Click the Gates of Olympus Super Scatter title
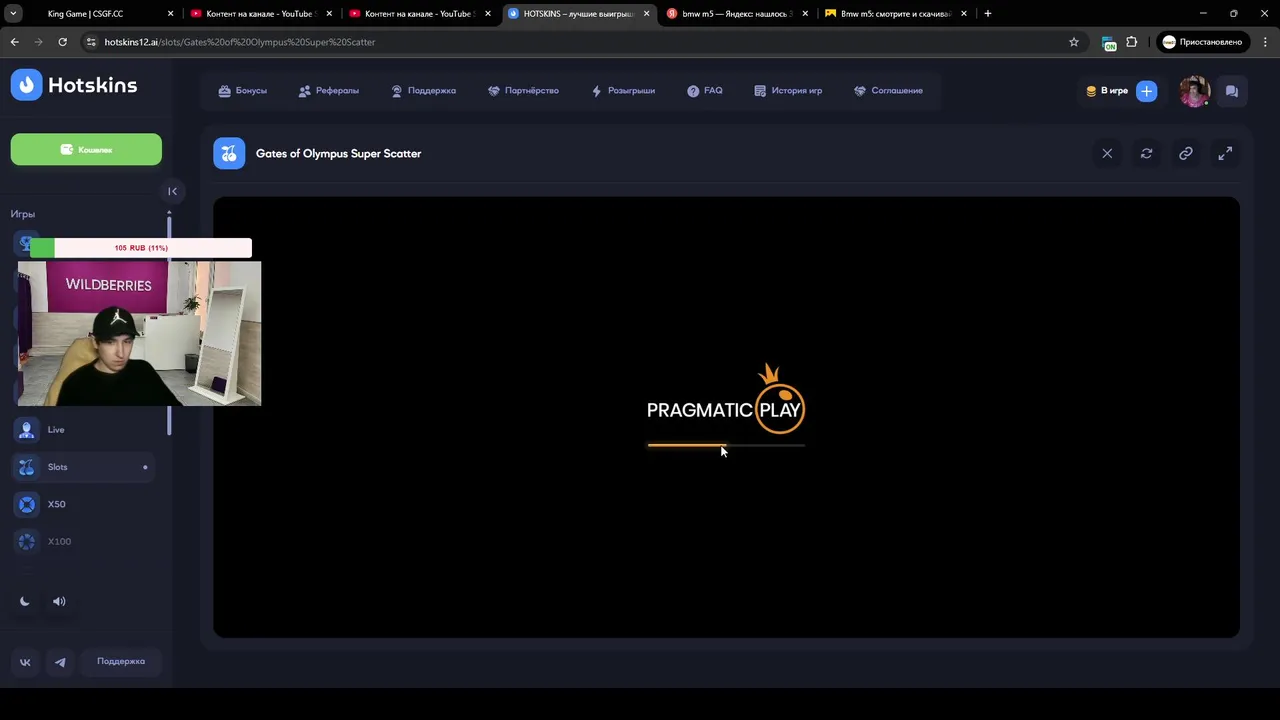1280x720 pixels. click(x=338, y=153)
